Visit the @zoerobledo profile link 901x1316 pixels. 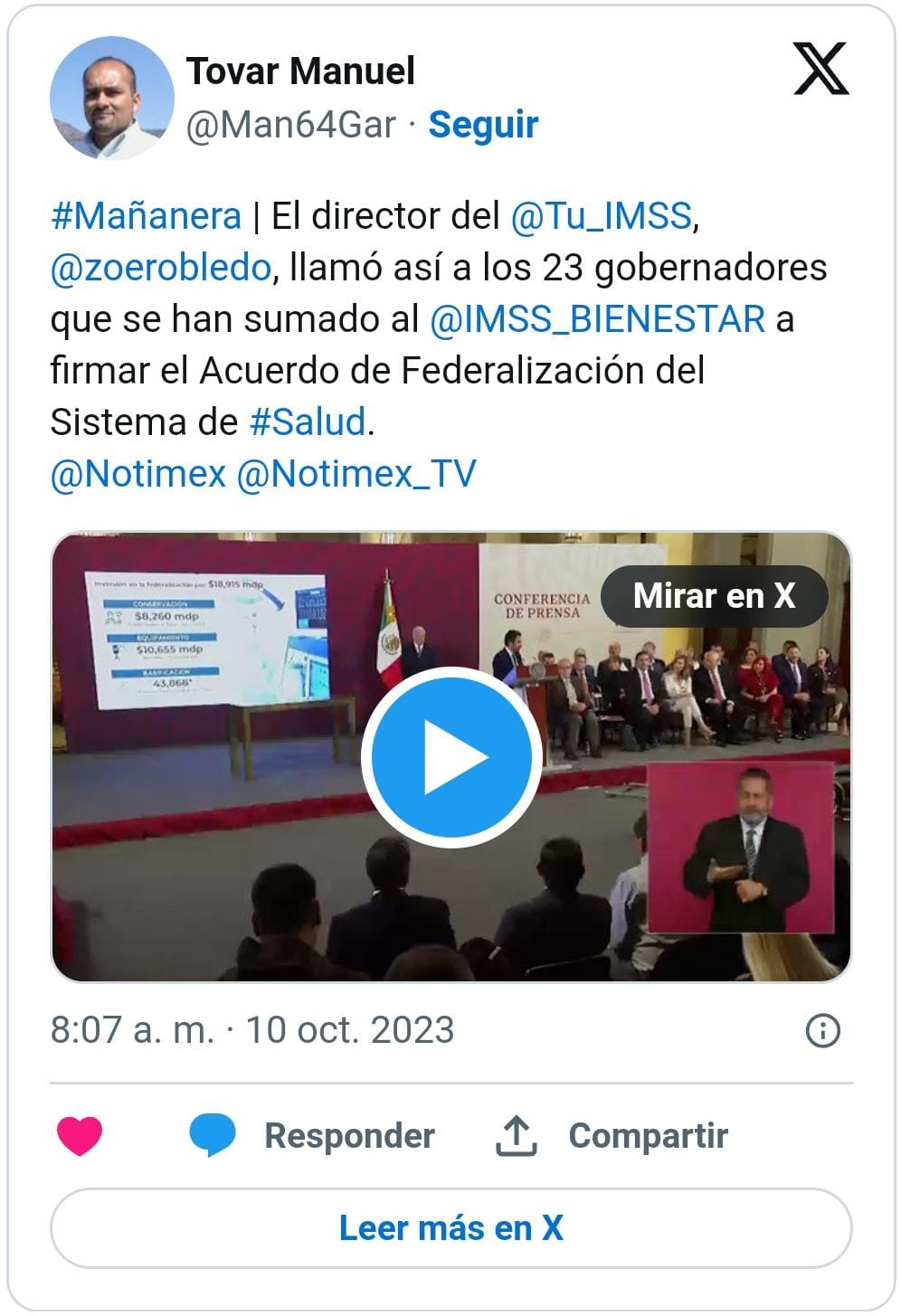tap(161, 268)
